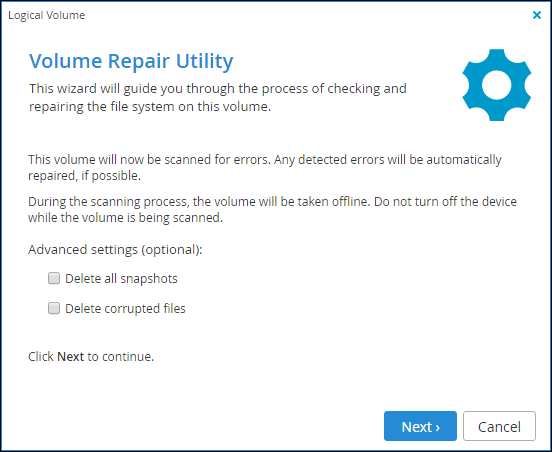Click the blue gear icon
The height and width of the screenshot is (452, 552).
(x=497, y=85)
